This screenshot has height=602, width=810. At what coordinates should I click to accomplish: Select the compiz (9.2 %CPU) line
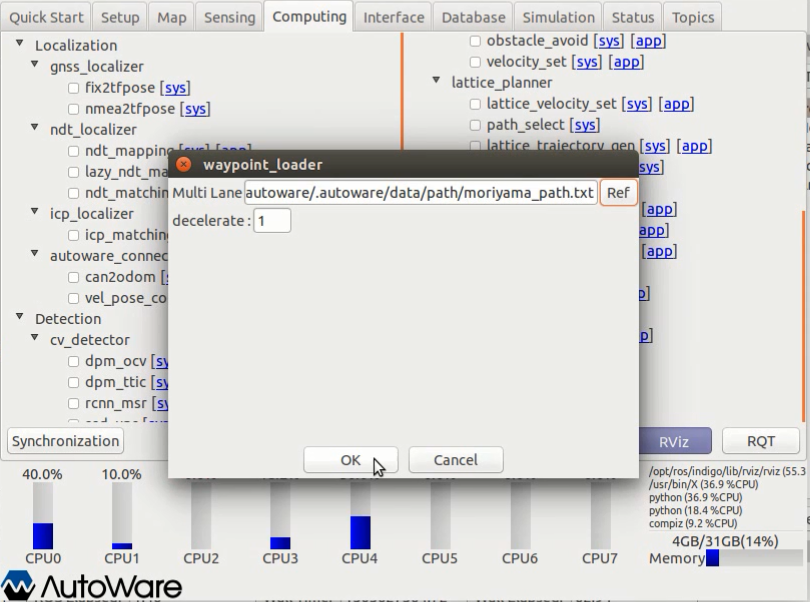693,523
